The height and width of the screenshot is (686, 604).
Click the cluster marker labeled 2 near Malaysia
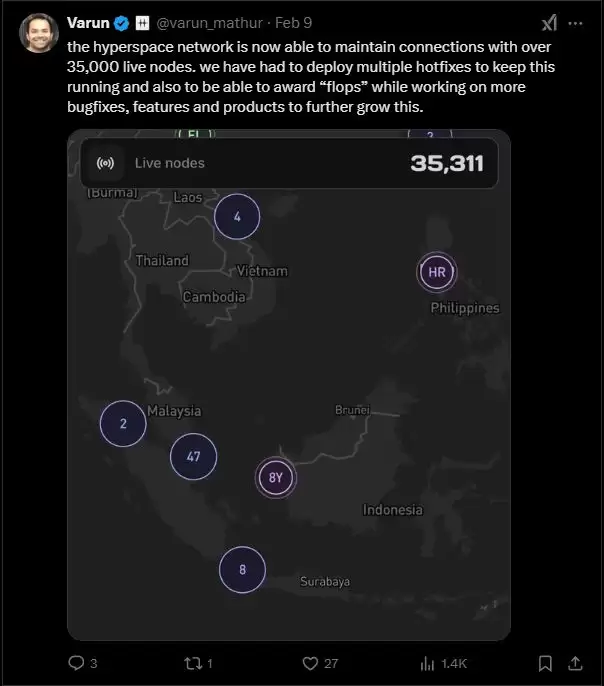(x=123, y=423)
